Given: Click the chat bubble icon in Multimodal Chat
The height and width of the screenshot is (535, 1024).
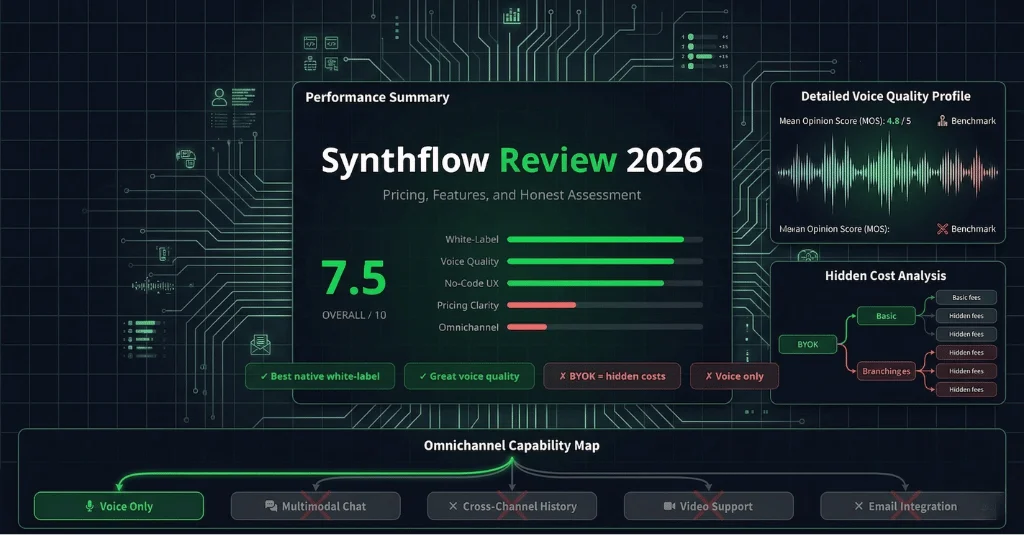Looking at the screenshot, I should (x=271, y=506).
